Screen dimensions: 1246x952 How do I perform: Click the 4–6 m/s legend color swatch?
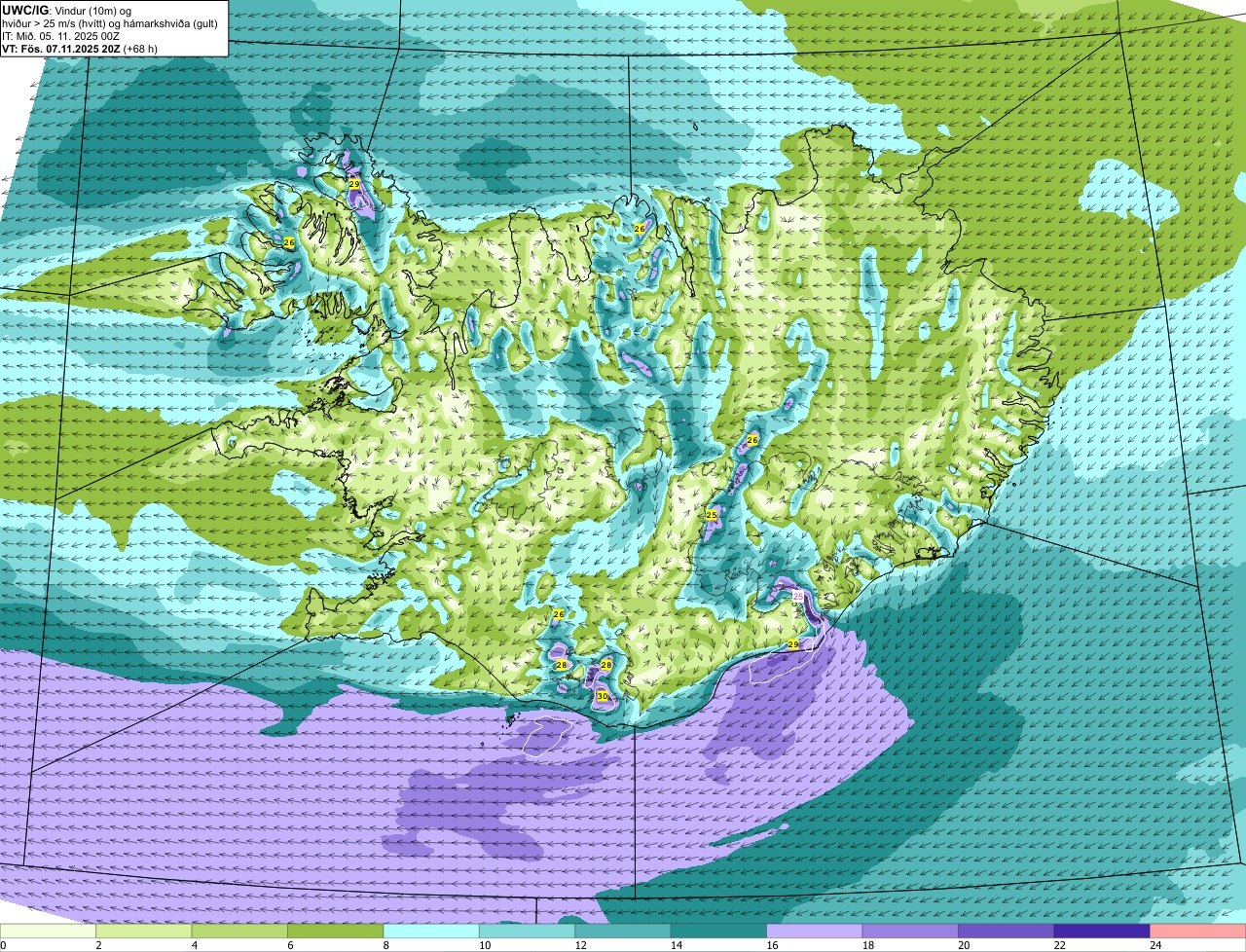click(240, 932)
